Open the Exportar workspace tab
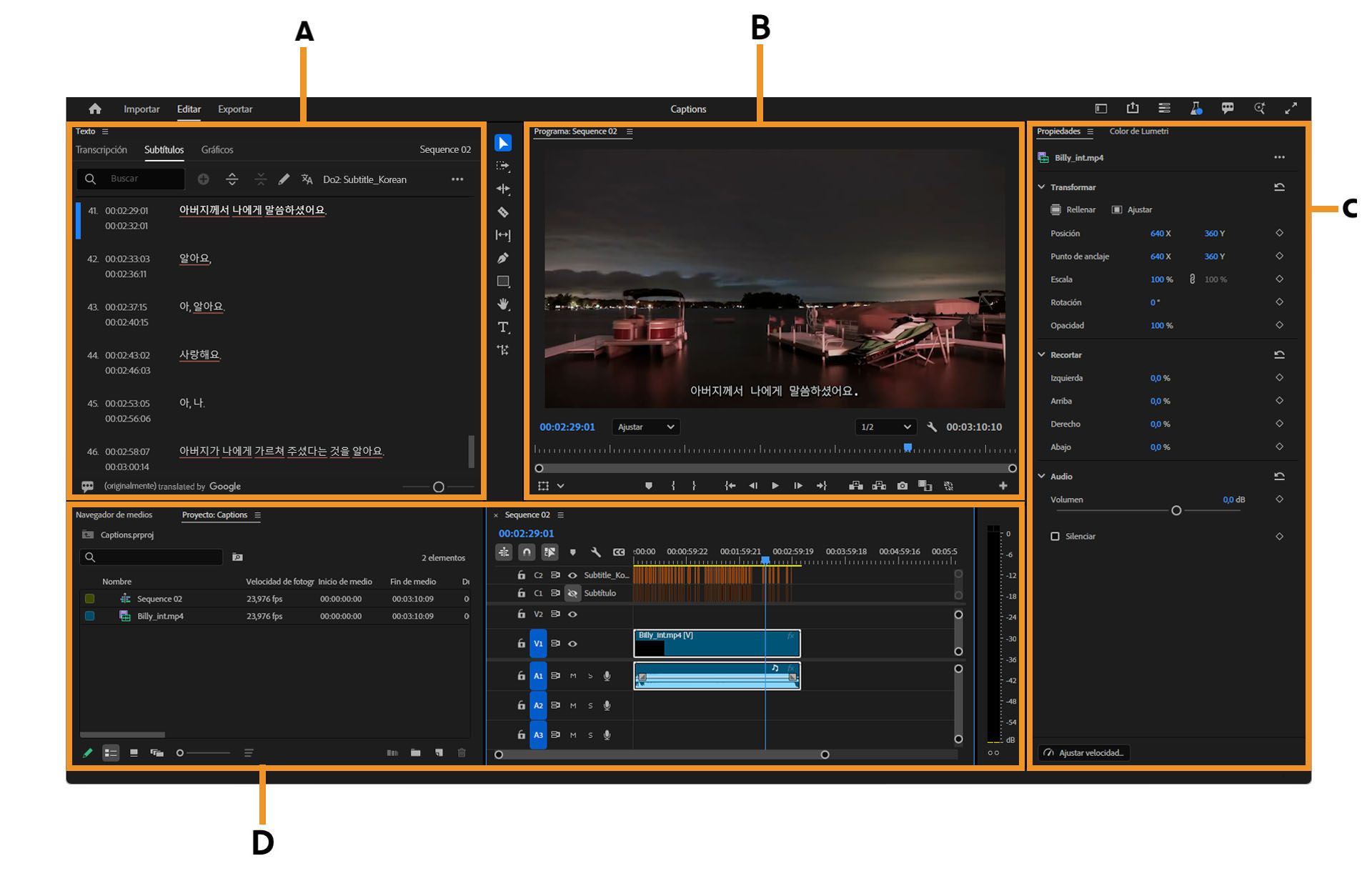This screenshot has width=1372, height=886. pyautogui.click(x=234, y=109)
